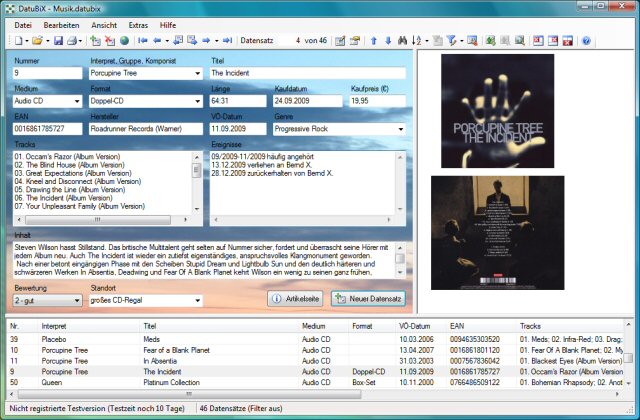
Task: Open the Bewertung rating dropdown
Action: point(76,300)
